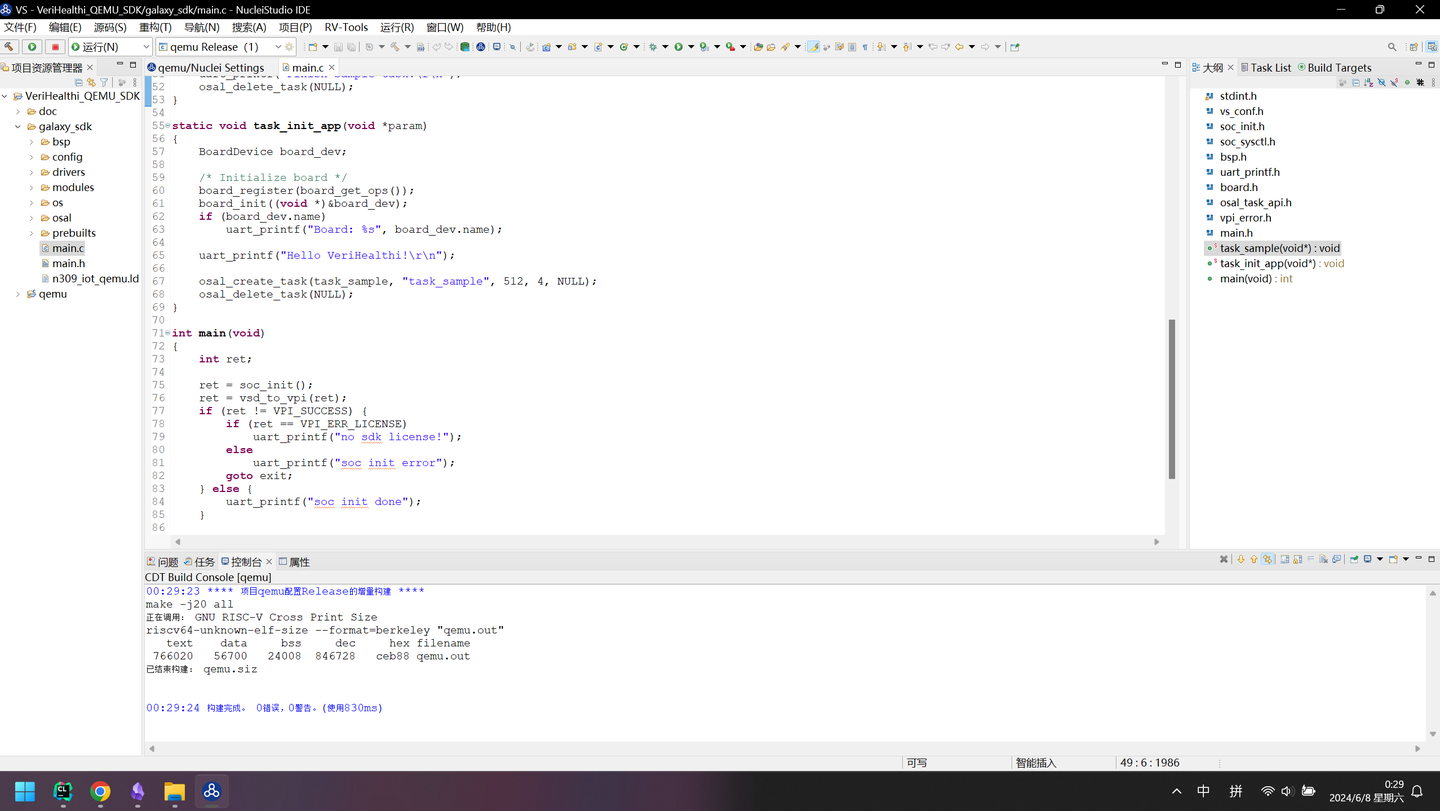The height and width of the screenshot is (811, 1440).
Task: Open the 文件(F) menu
Action: pos(20,27)
